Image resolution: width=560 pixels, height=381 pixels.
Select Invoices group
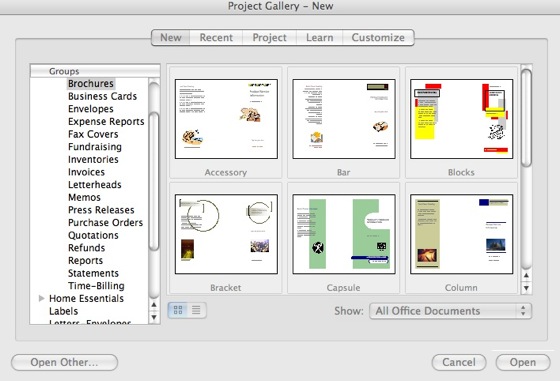(x=86, y=172)
